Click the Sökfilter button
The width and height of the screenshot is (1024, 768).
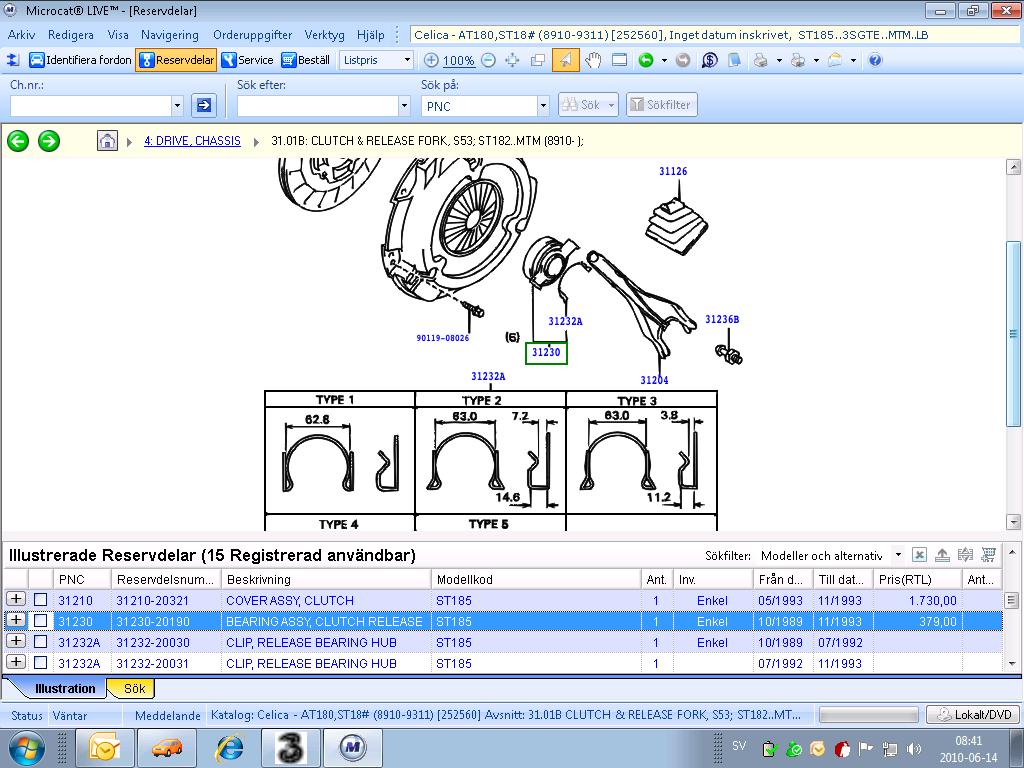coord(662,104)
